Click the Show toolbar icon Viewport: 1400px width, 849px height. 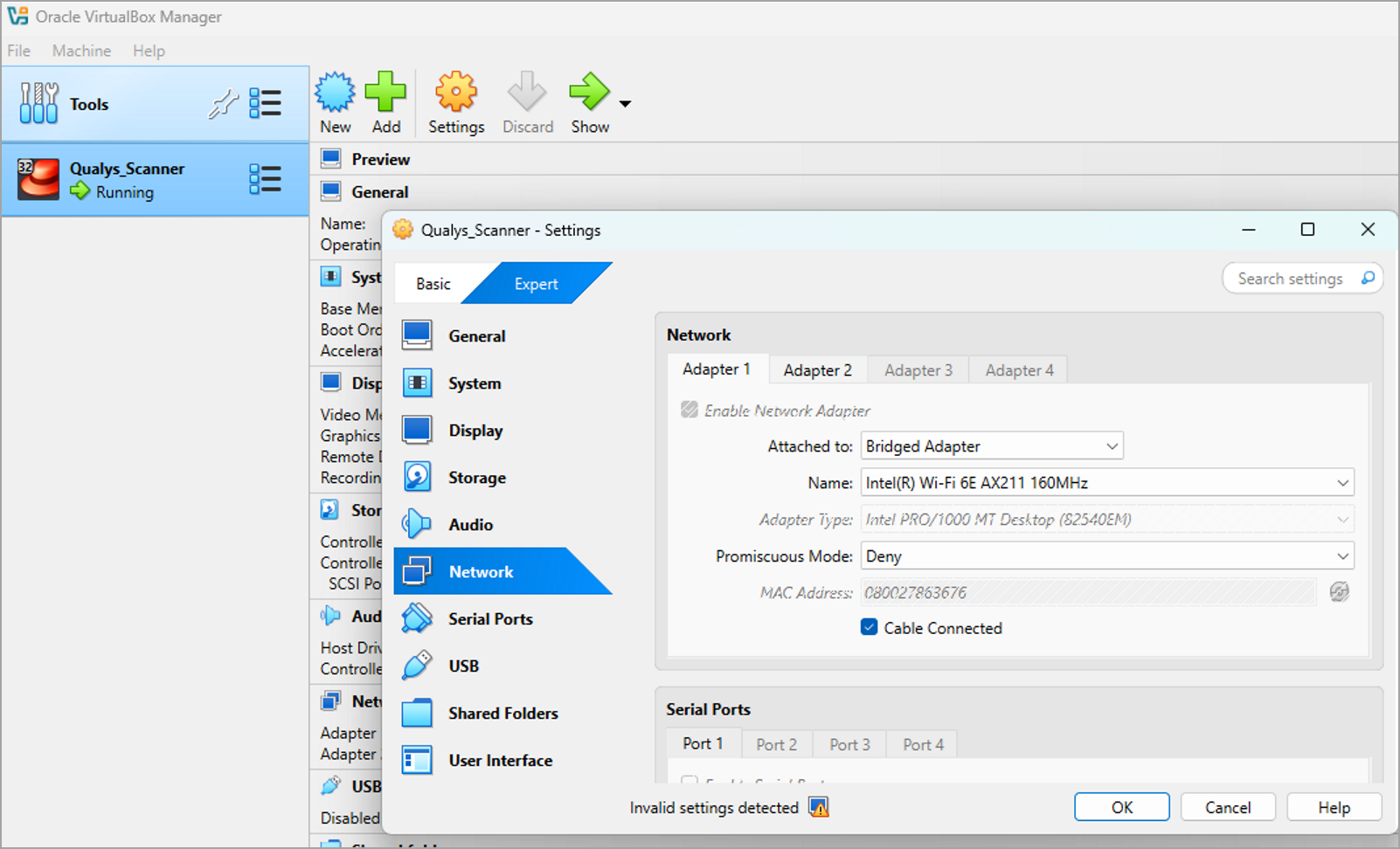click(x=588, y=91)
